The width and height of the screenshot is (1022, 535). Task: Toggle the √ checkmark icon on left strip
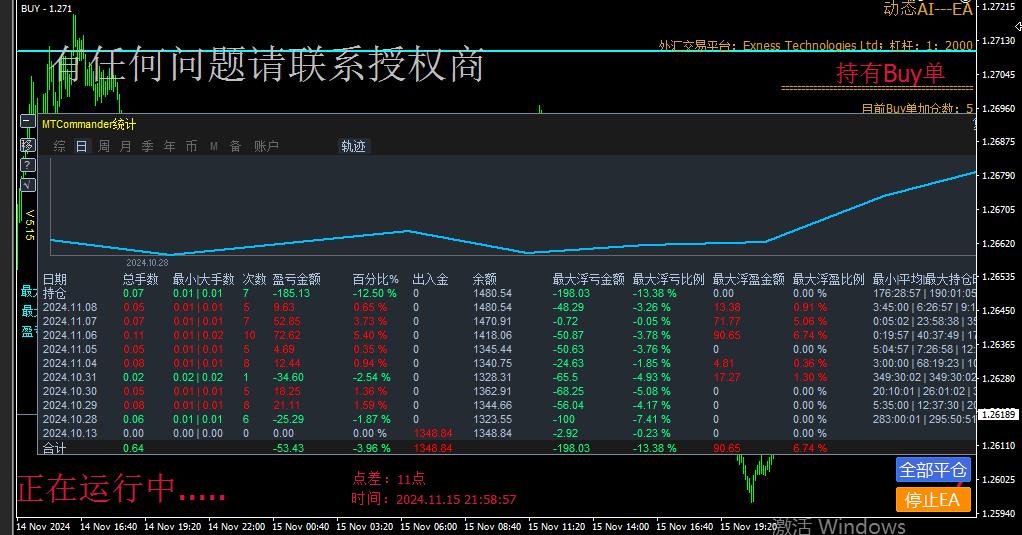pyautogui.click(x=27, y=185)
